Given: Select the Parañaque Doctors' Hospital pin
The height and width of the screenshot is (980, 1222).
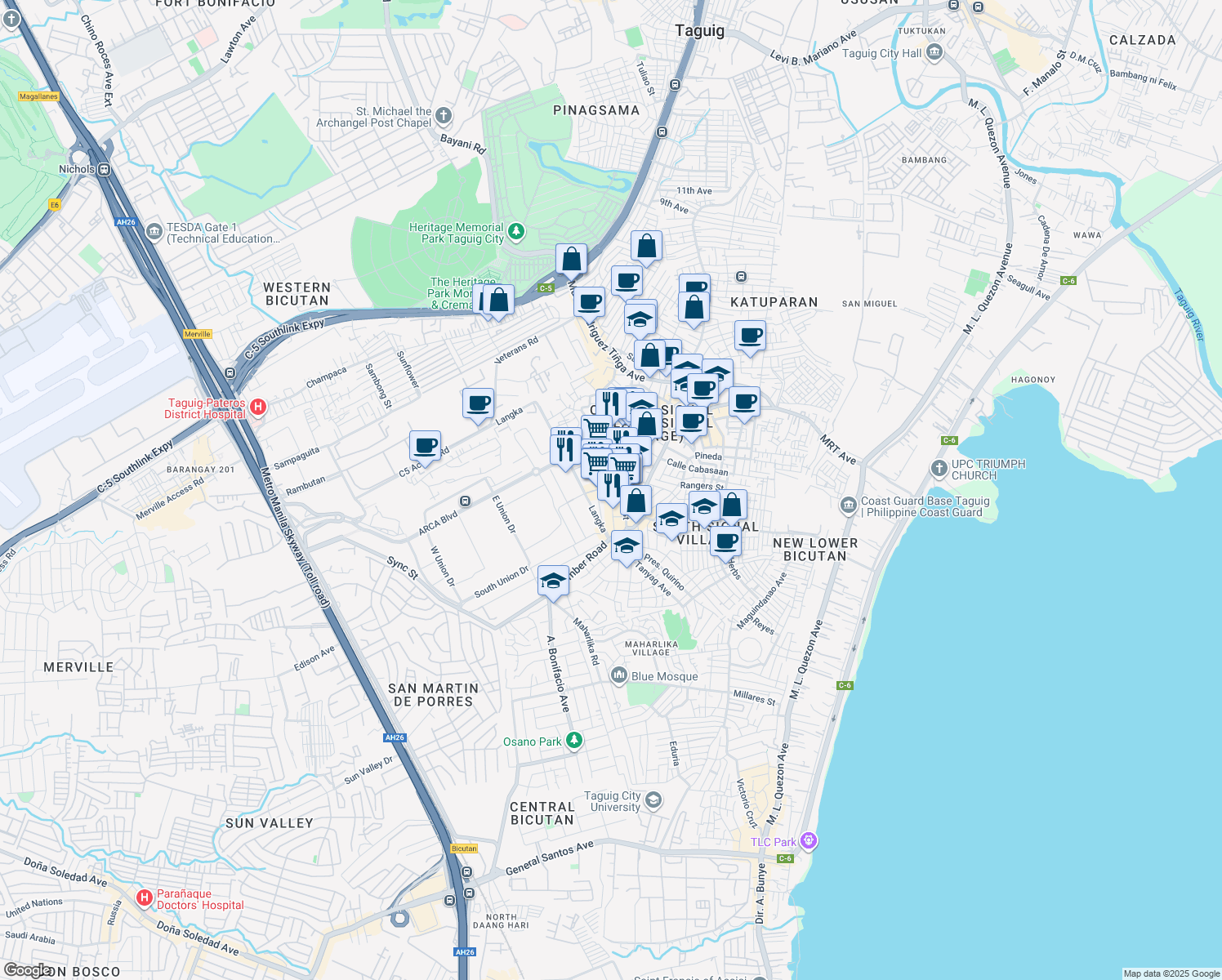Looking at the screenshot, I should tap(145, 898).
